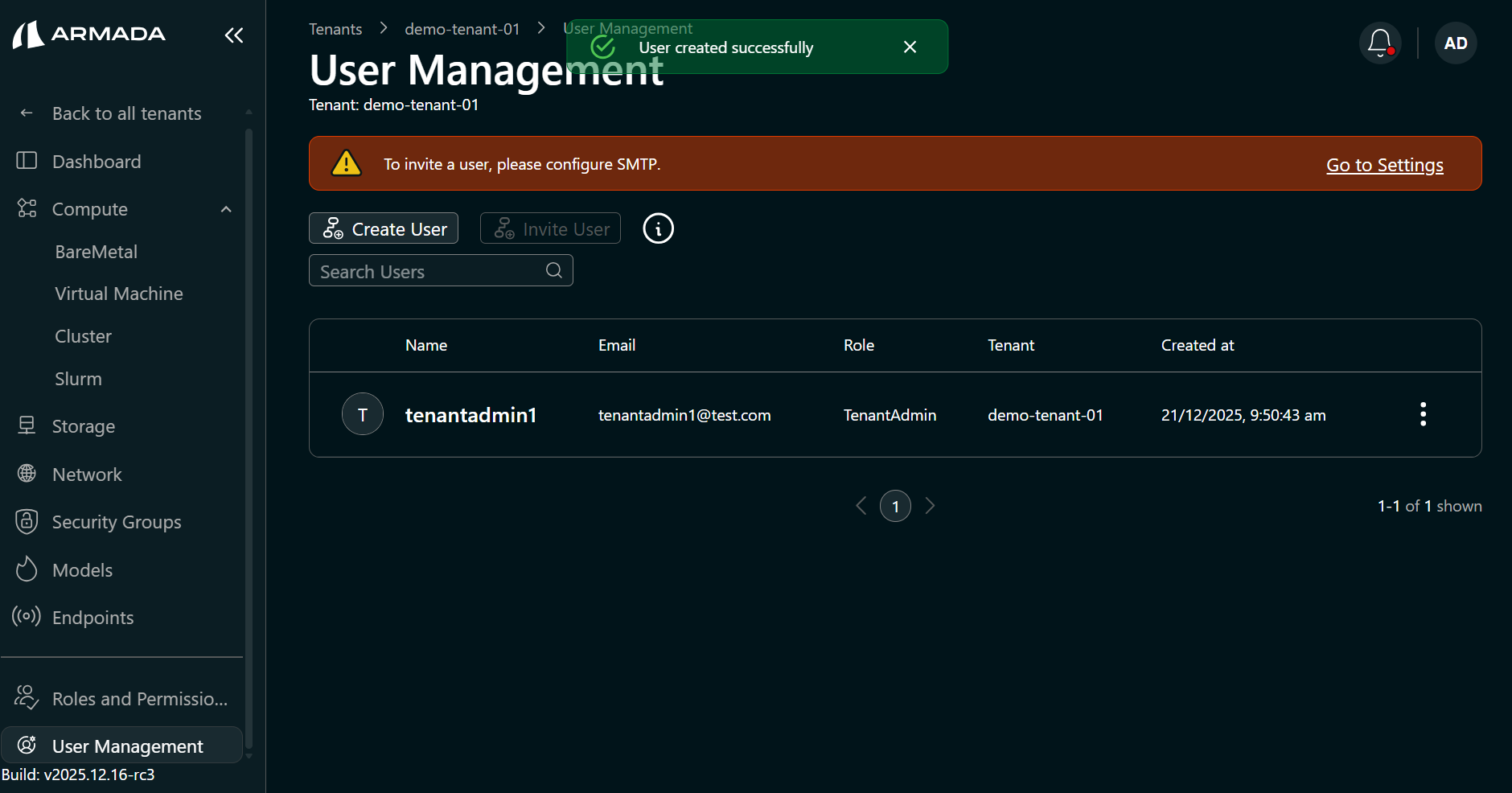1512x793 pixels.
Task: Click the Create User button
Action: (384, 228)
